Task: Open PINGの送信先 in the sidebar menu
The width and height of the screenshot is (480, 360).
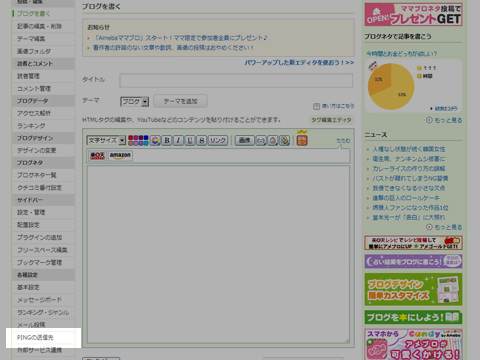Action: click(x=35, y=337)
